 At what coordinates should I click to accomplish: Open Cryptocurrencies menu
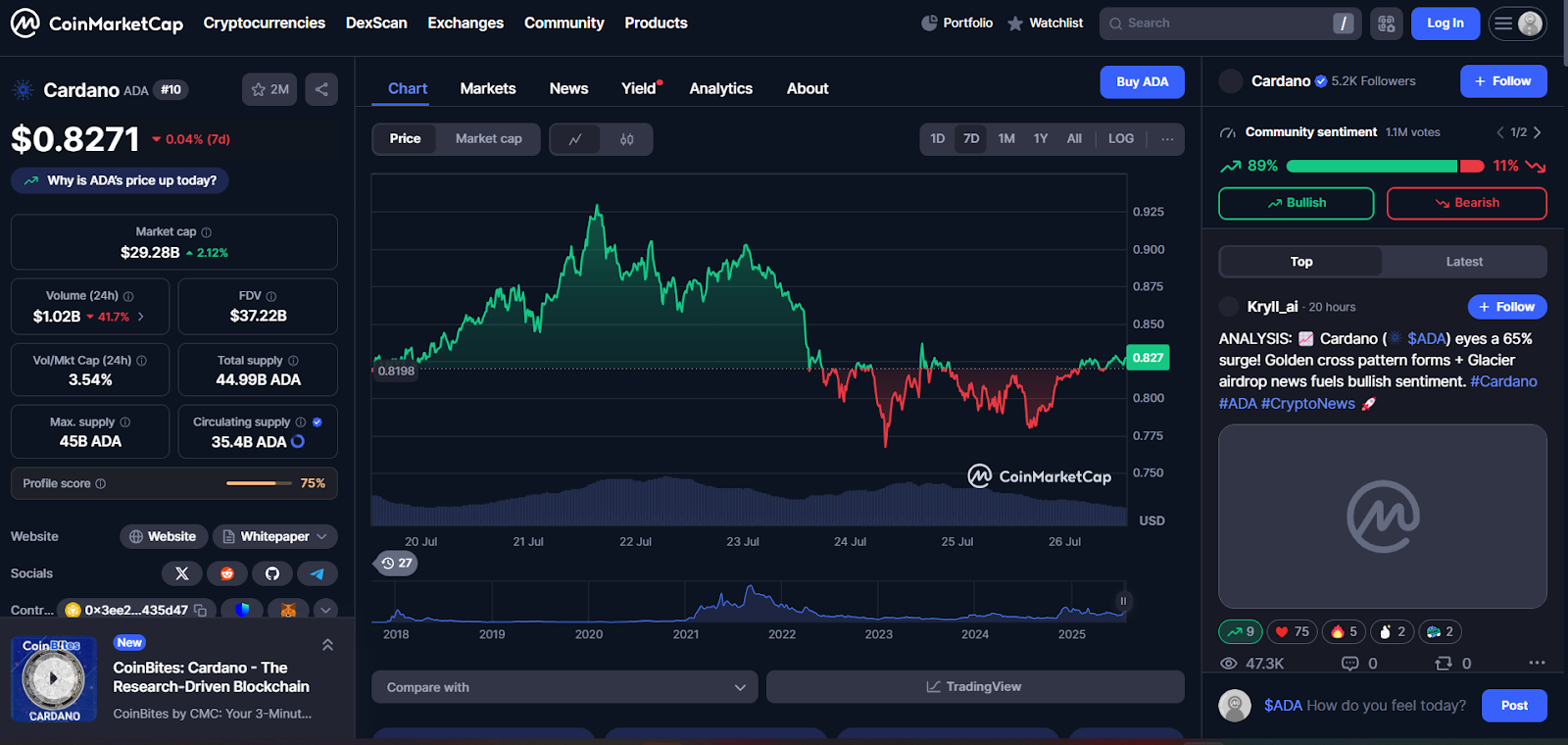pos(265,23)
